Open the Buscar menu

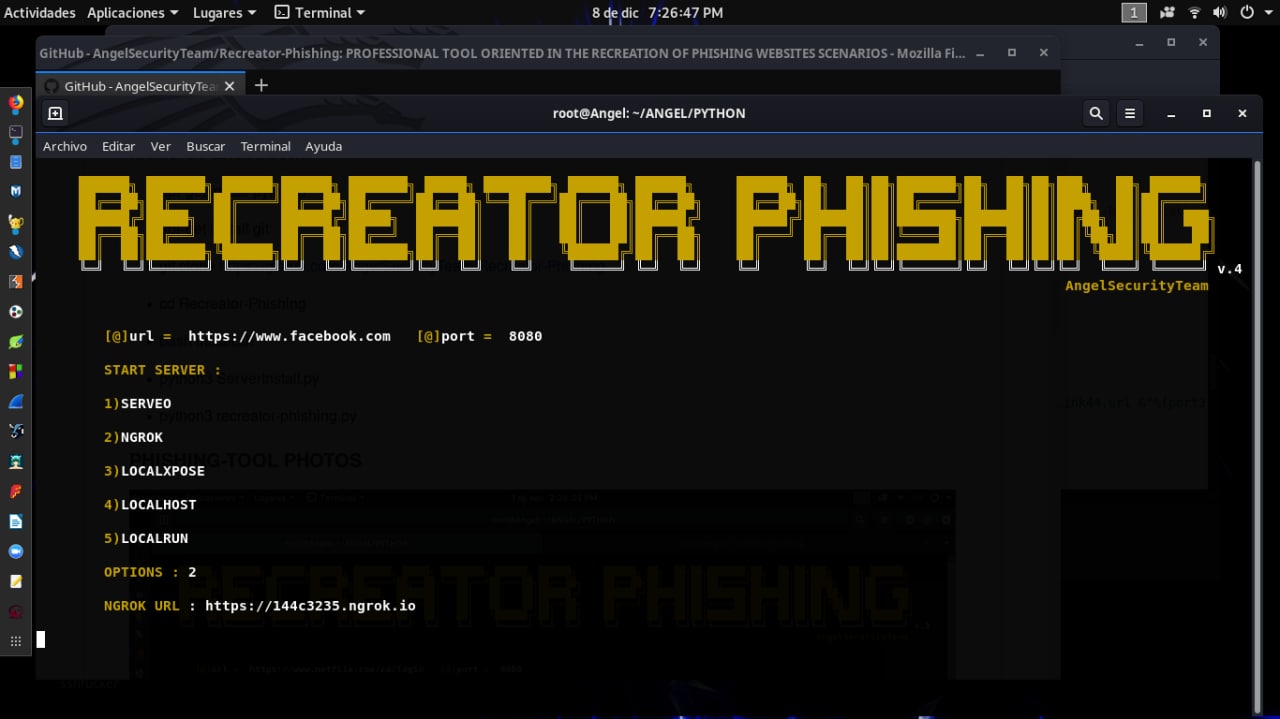tap(205, 146)
